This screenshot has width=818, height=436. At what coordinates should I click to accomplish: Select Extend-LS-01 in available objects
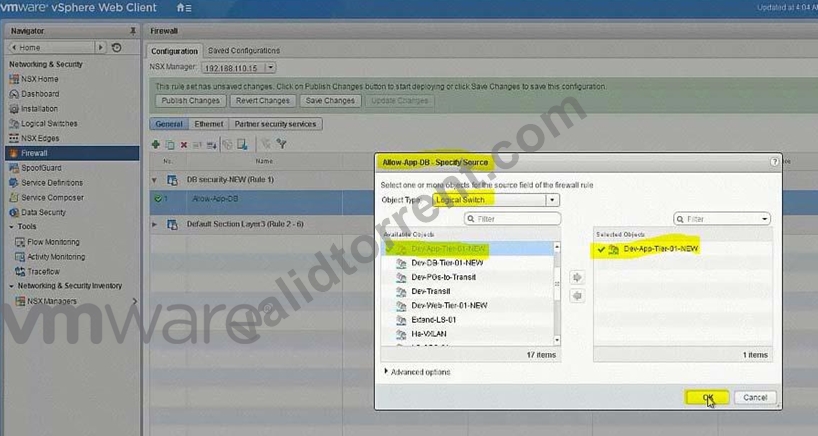434,320
